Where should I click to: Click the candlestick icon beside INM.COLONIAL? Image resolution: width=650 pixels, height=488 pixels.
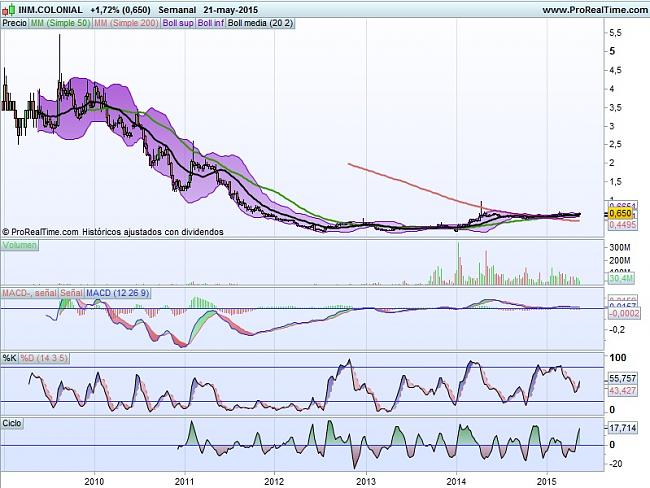[8, 8]
